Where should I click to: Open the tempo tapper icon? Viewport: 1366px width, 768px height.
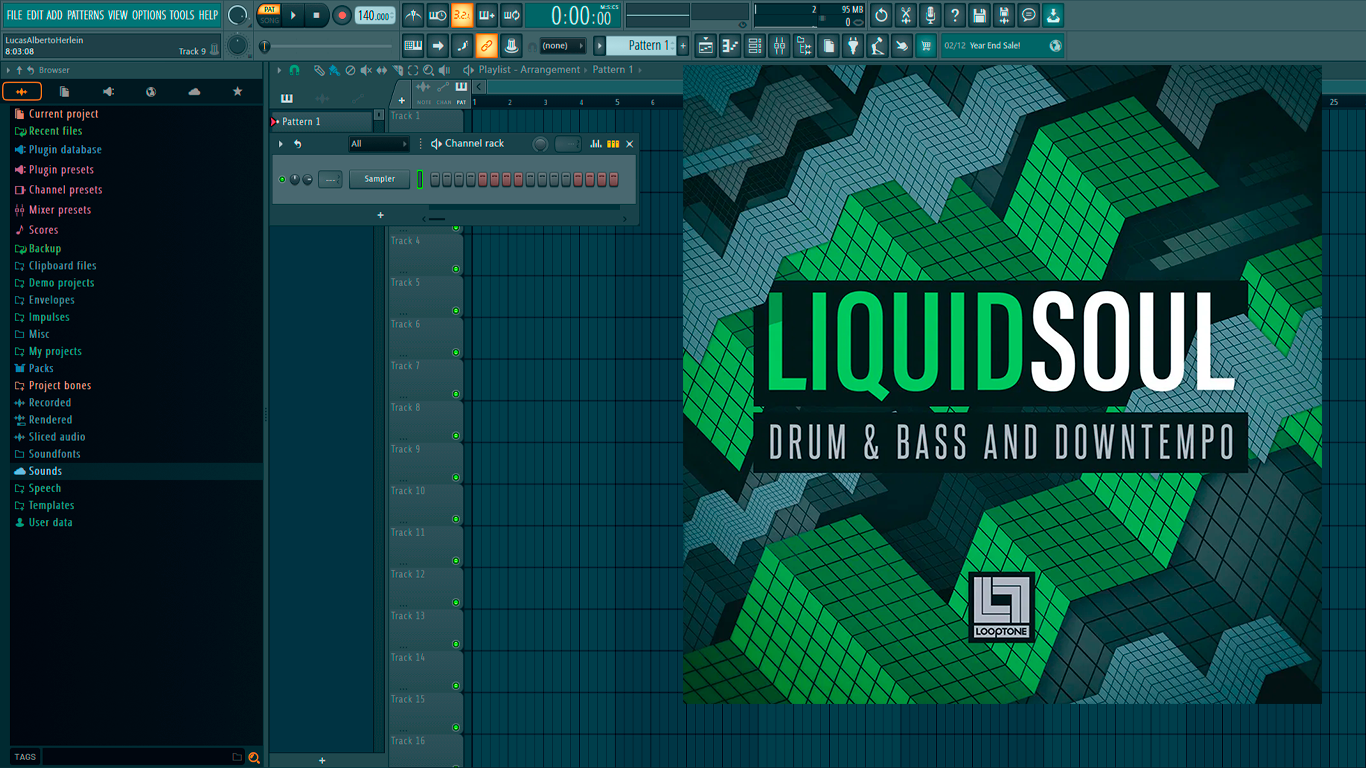[x=877, y=45]
